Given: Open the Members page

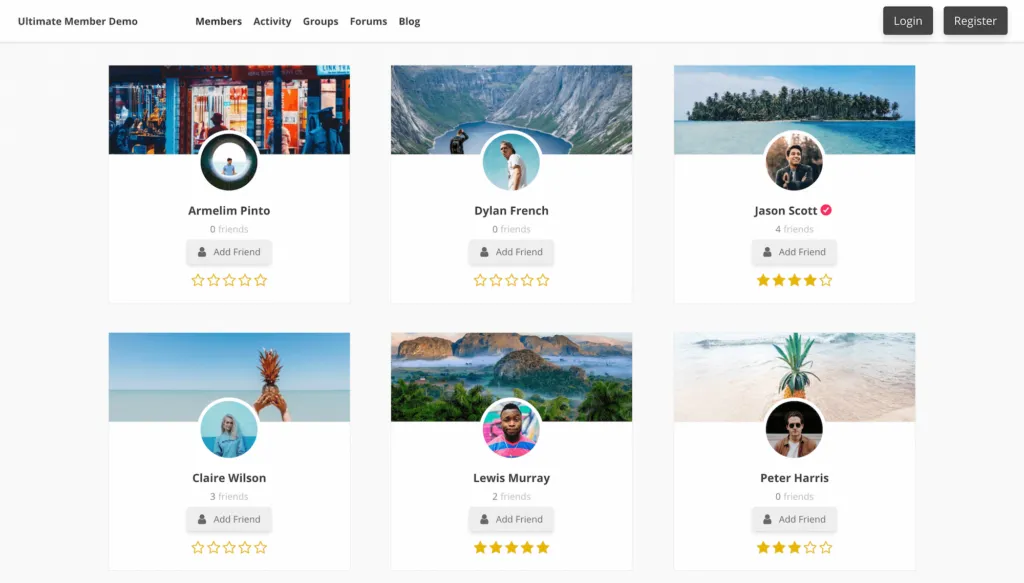Looking at the screenshot, I should 218,21.
